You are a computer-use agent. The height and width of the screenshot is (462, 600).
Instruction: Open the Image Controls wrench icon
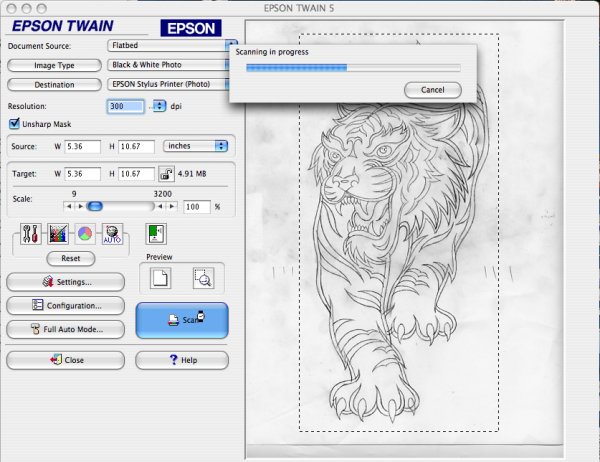click(30, 235)
